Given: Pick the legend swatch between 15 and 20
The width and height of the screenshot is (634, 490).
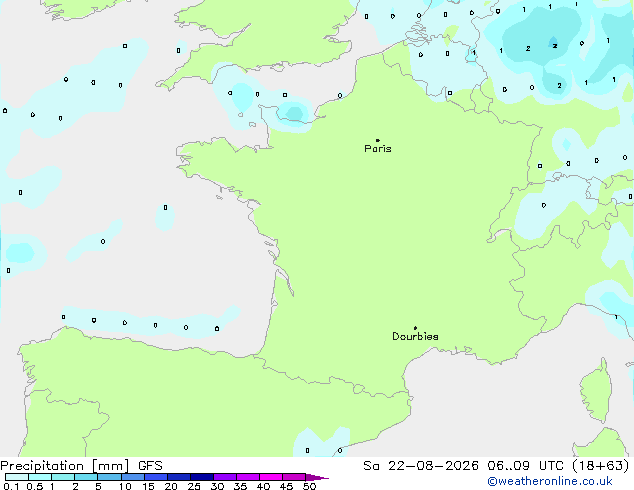Looking at the screenshot, I should click(x=156, y=477).
